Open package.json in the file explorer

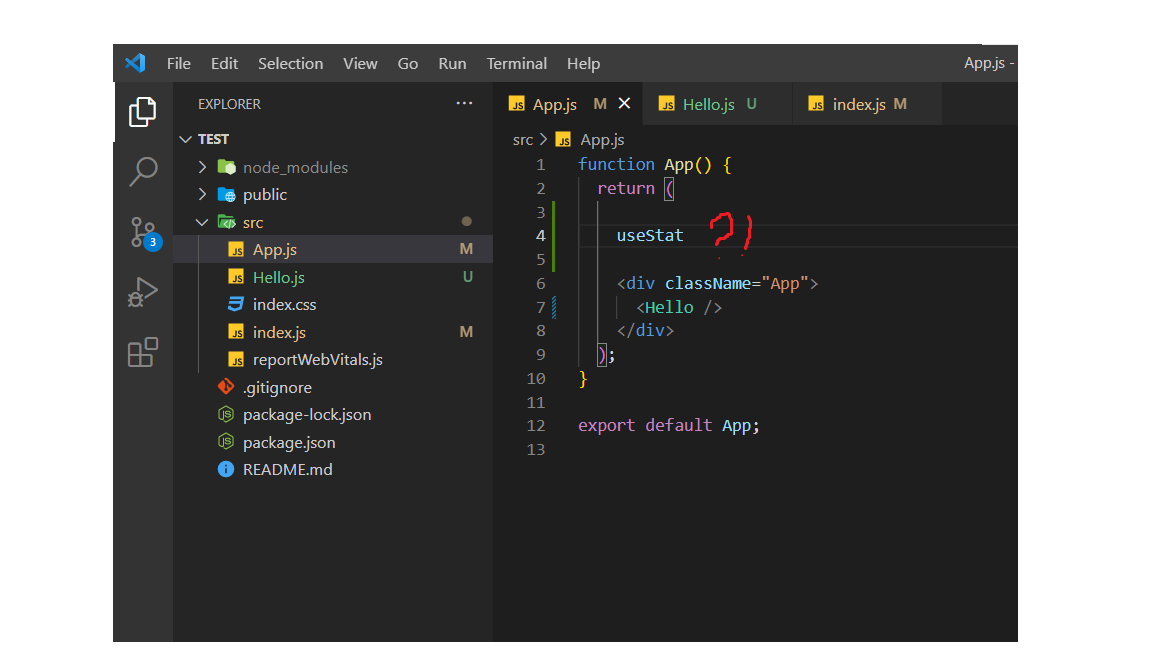coord(289,442)
